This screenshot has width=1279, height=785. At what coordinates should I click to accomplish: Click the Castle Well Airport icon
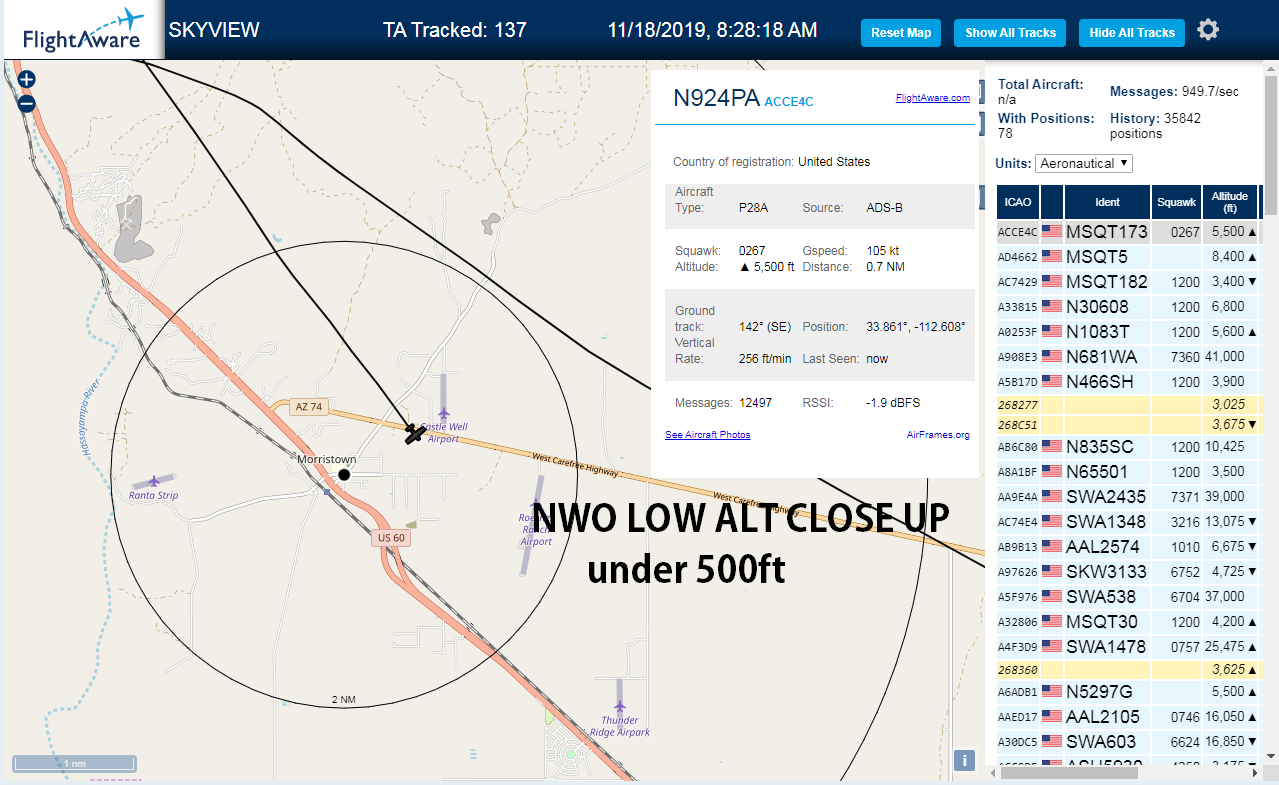pos(444,413)
